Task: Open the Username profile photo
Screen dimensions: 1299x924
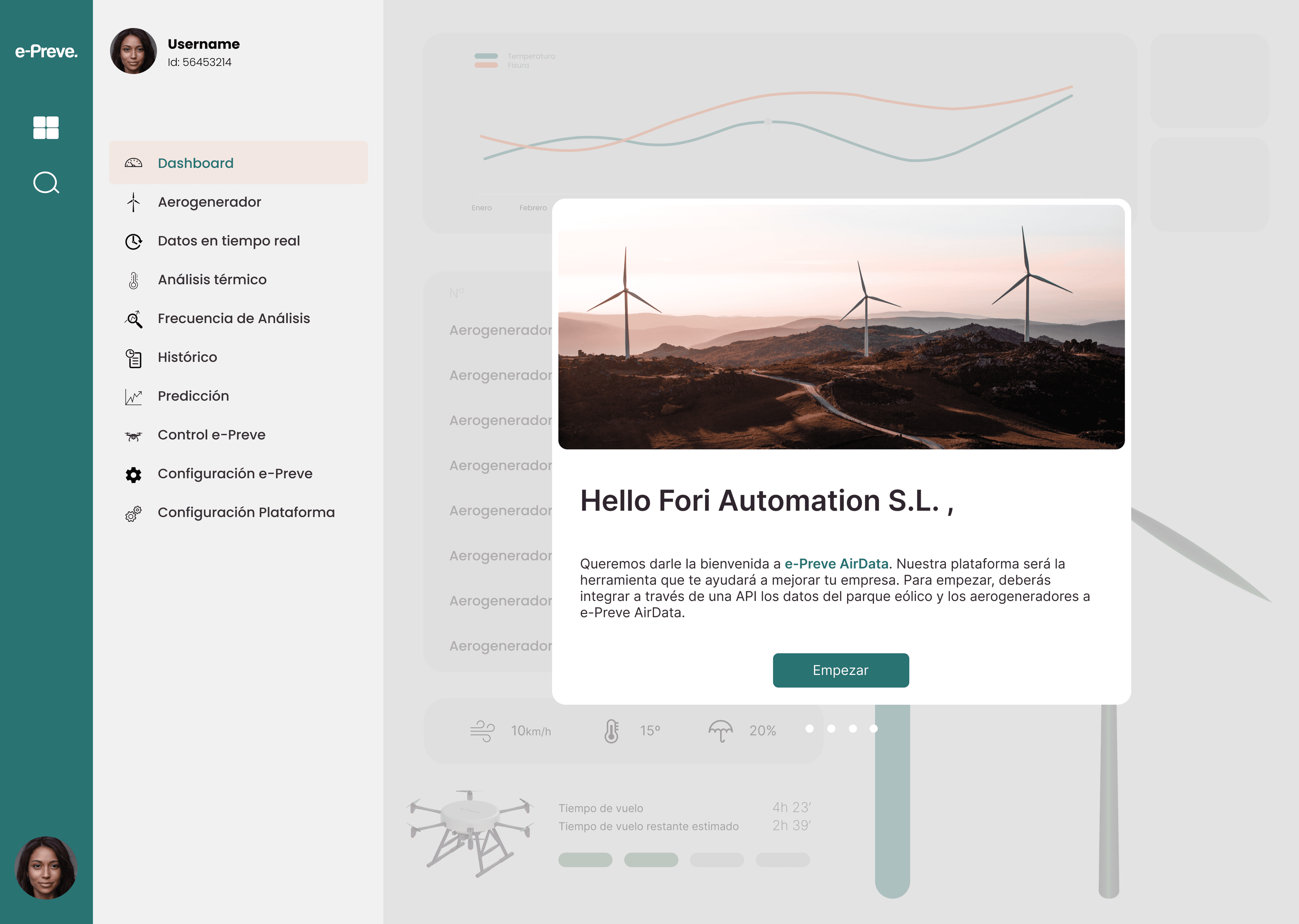Action: point(133,51)
